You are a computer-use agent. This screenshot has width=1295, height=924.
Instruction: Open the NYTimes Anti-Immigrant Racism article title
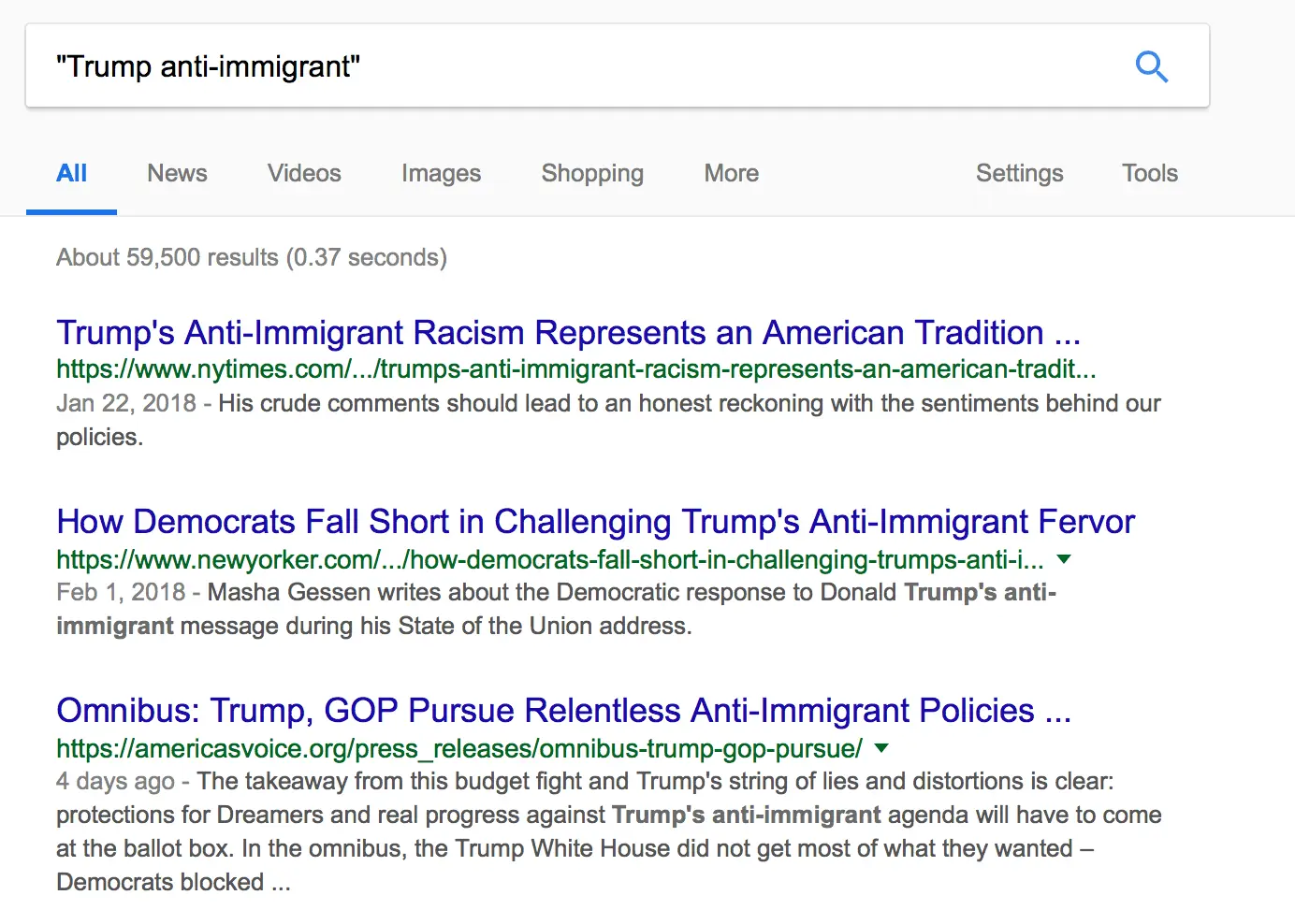pyautogui.click(x=568, y=333)
